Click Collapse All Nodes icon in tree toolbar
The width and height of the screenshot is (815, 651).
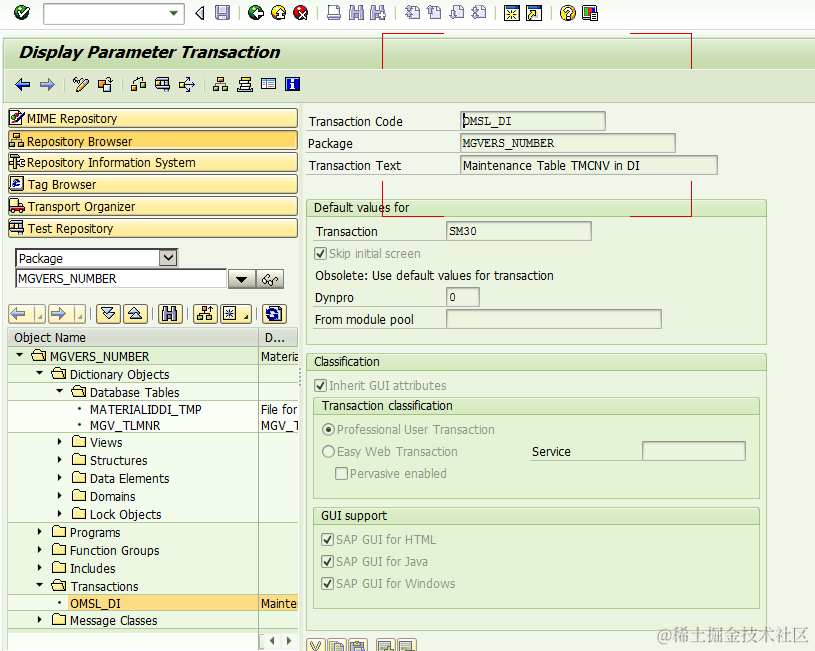(135, 314)
